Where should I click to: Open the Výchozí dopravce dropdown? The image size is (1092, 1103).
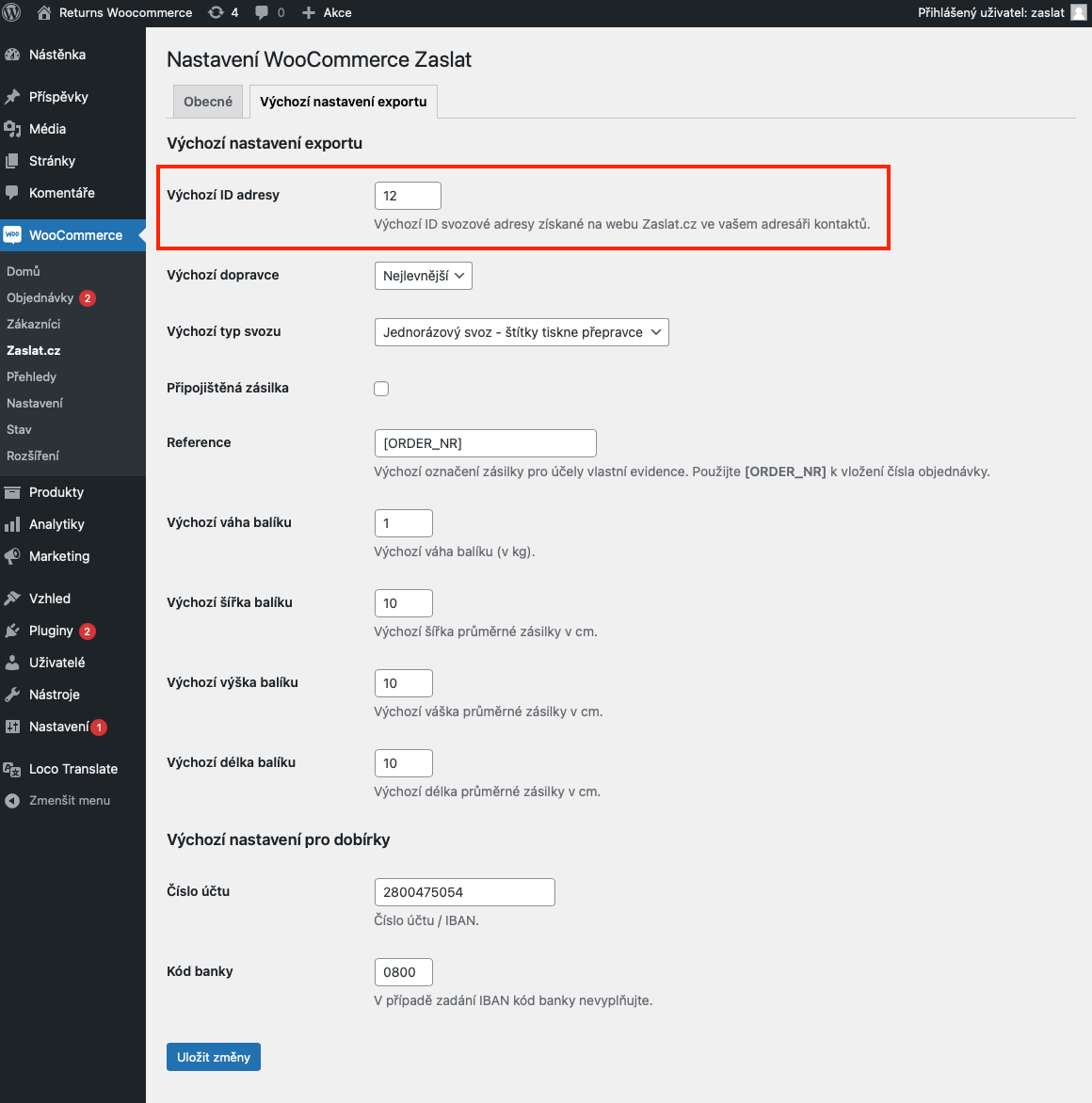(423, 276)
